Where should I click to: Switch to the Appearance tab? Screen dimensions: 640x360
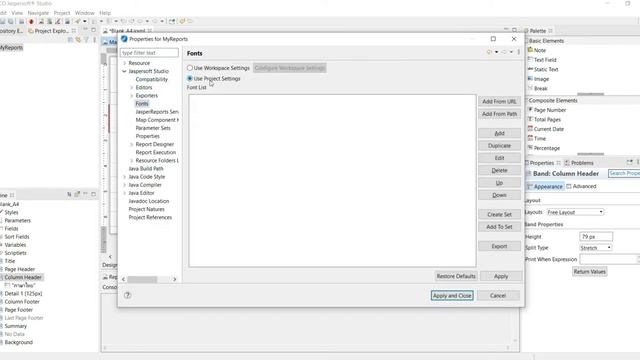(545, 187)
